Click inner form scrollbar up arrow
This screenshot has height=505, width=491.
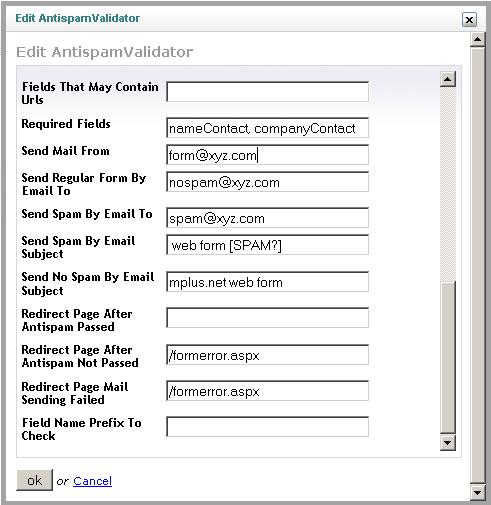[447, 79]
